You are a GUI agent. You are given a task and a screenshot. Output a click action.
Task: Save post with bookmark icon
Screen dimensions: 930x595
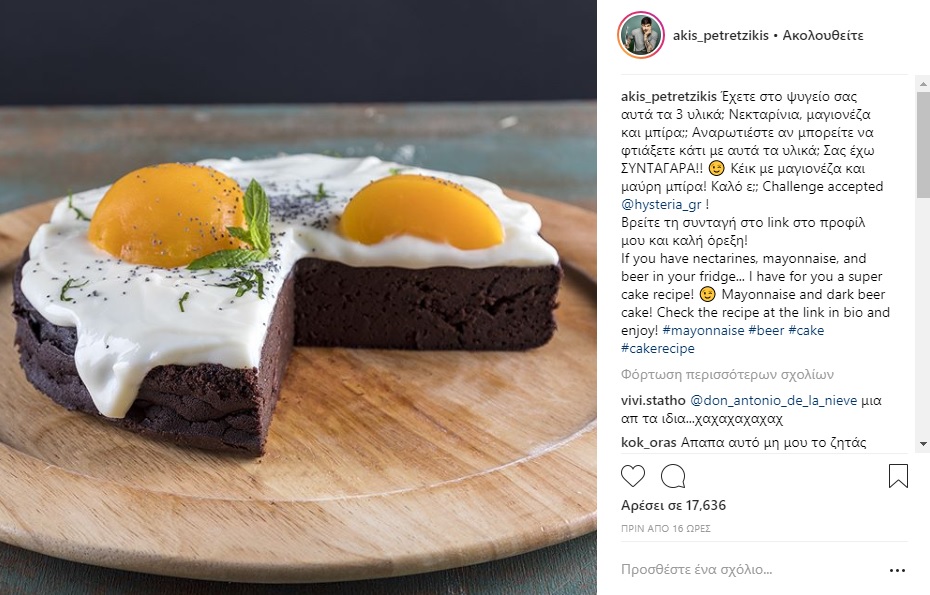point(898,476)
